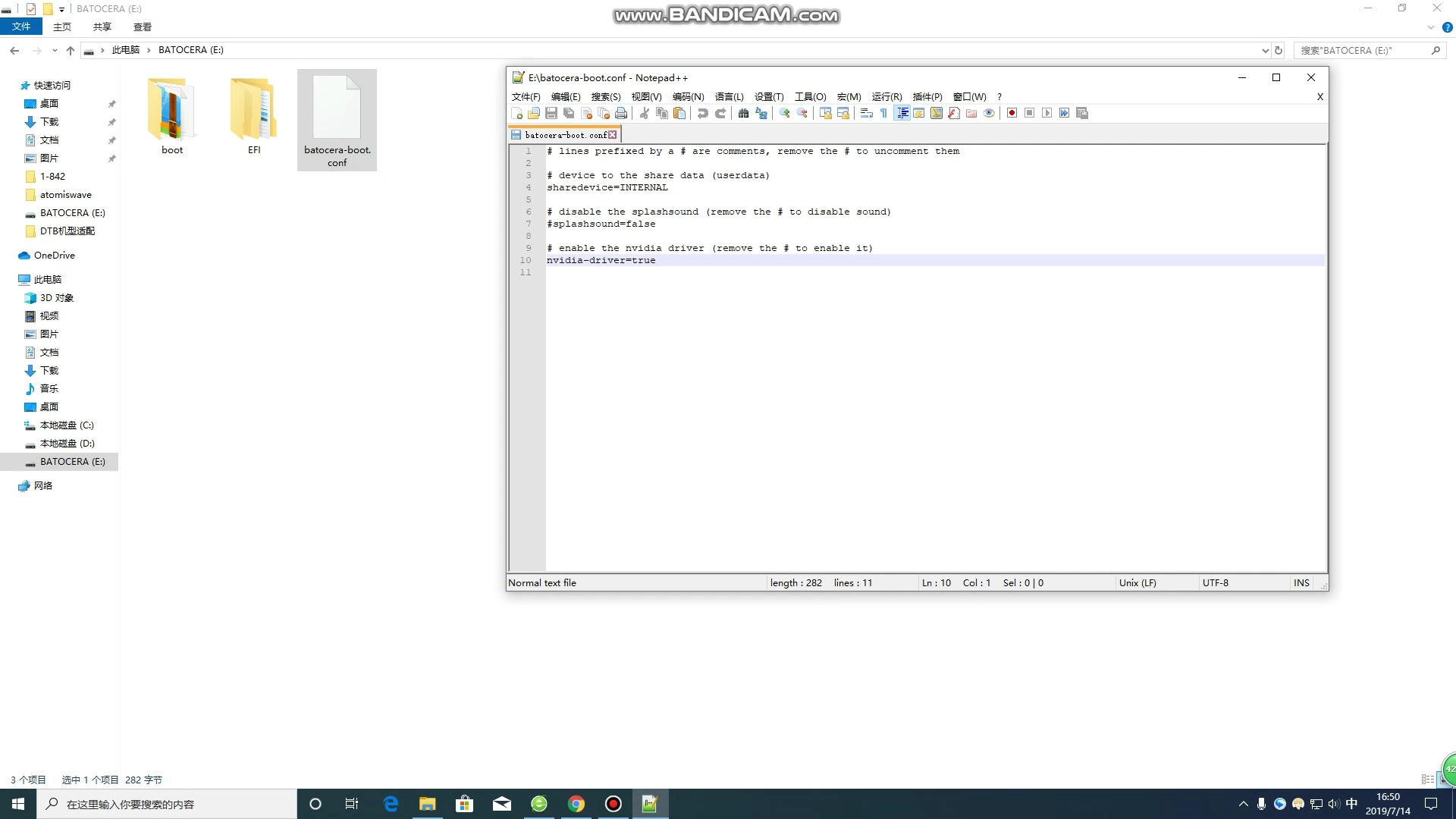Click the 查看 ribbon tab in Explorer
The height and width of the screenshot is (819, 1456).
pyautogui.click(x=142, y=27)
